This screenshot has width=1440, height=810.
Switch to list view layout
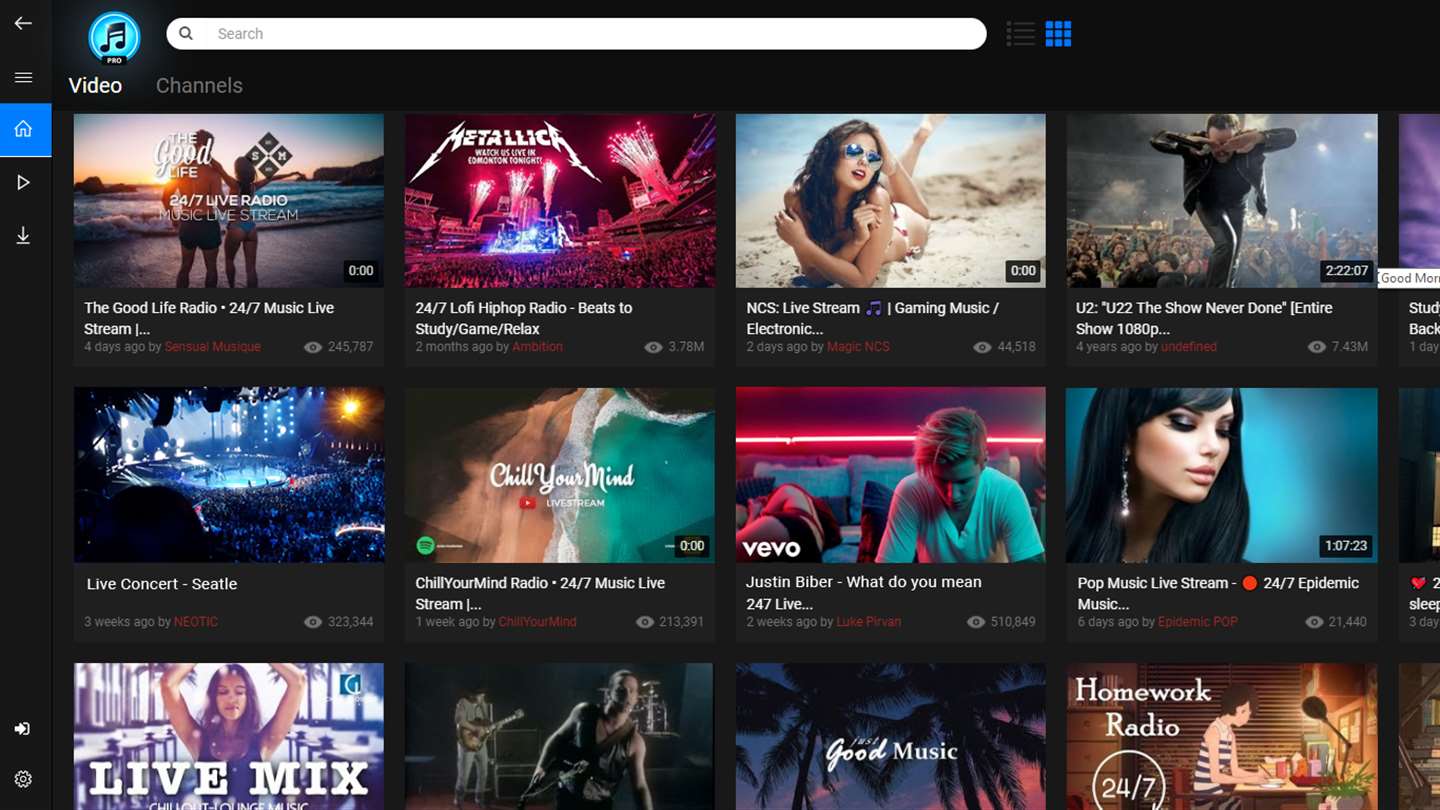click(x=1020, y=34)
